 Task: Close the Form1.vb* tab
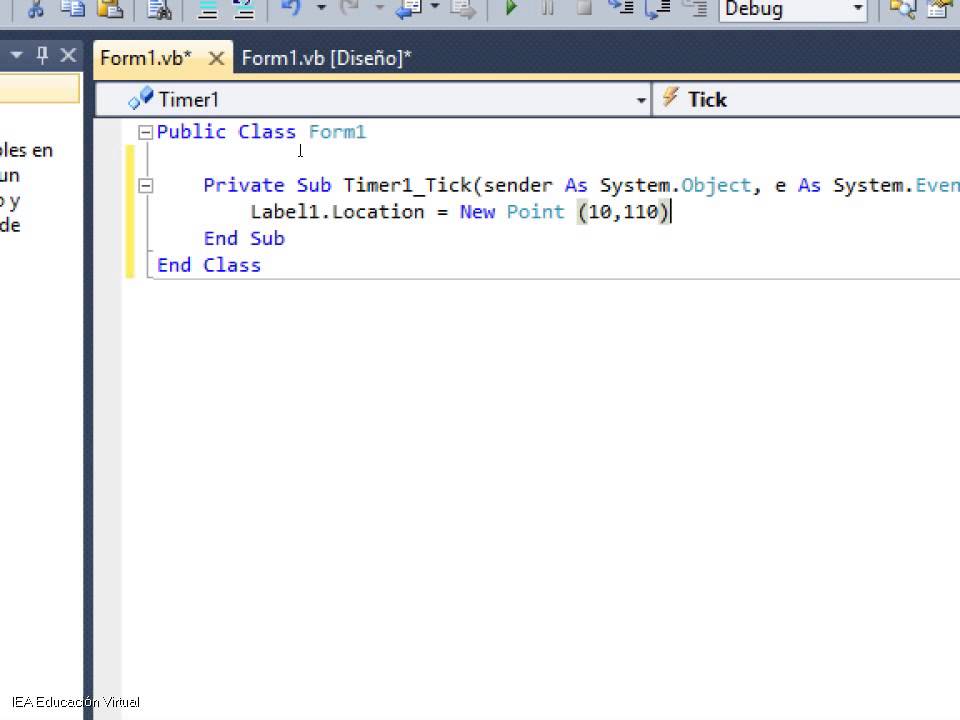point(216,59)
